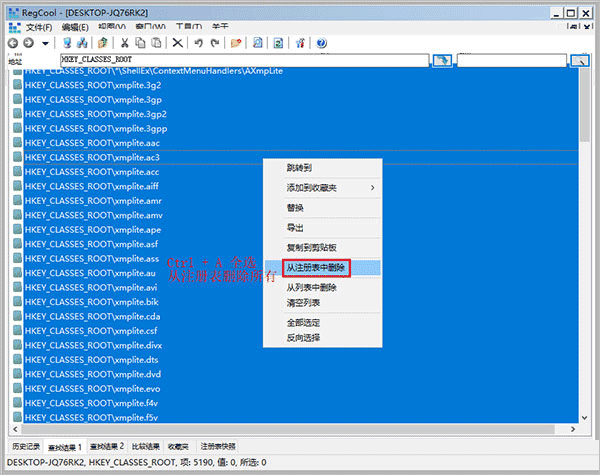Click the Forward navigation arrow
600x475 pixels.
[x=29, y=43]
